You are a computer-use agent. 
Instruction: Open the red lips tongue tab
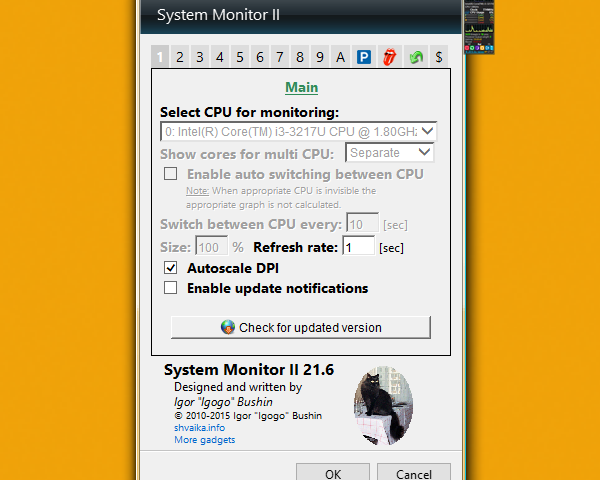pos(390,57)
